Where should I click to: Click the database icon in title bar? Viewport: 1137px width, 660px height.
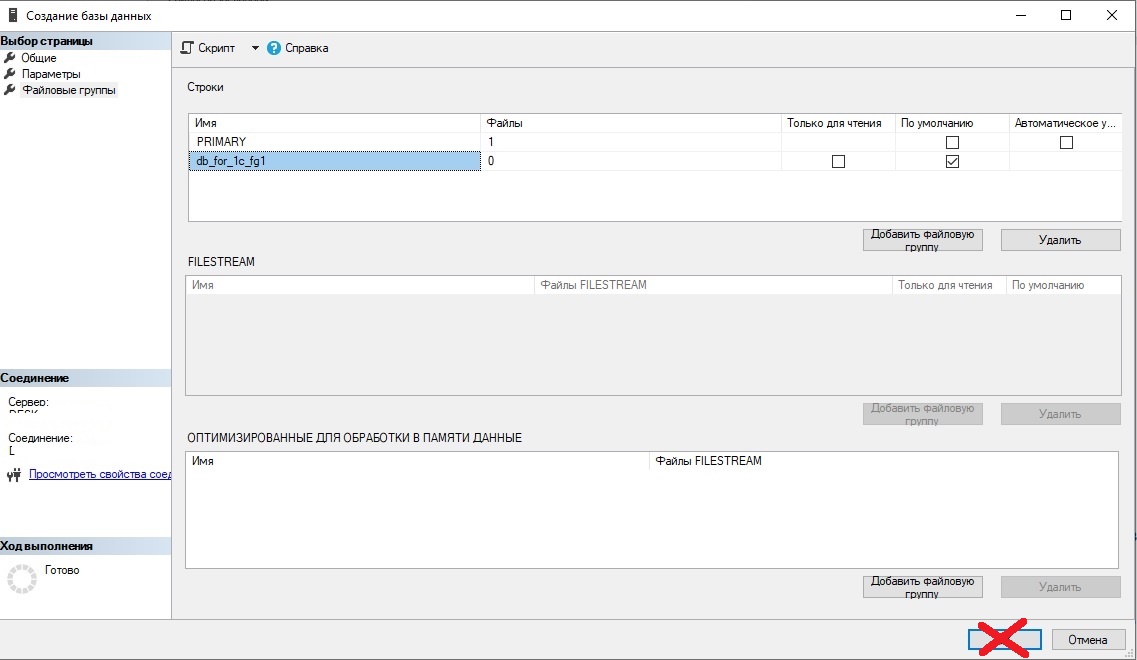point(12,15)
